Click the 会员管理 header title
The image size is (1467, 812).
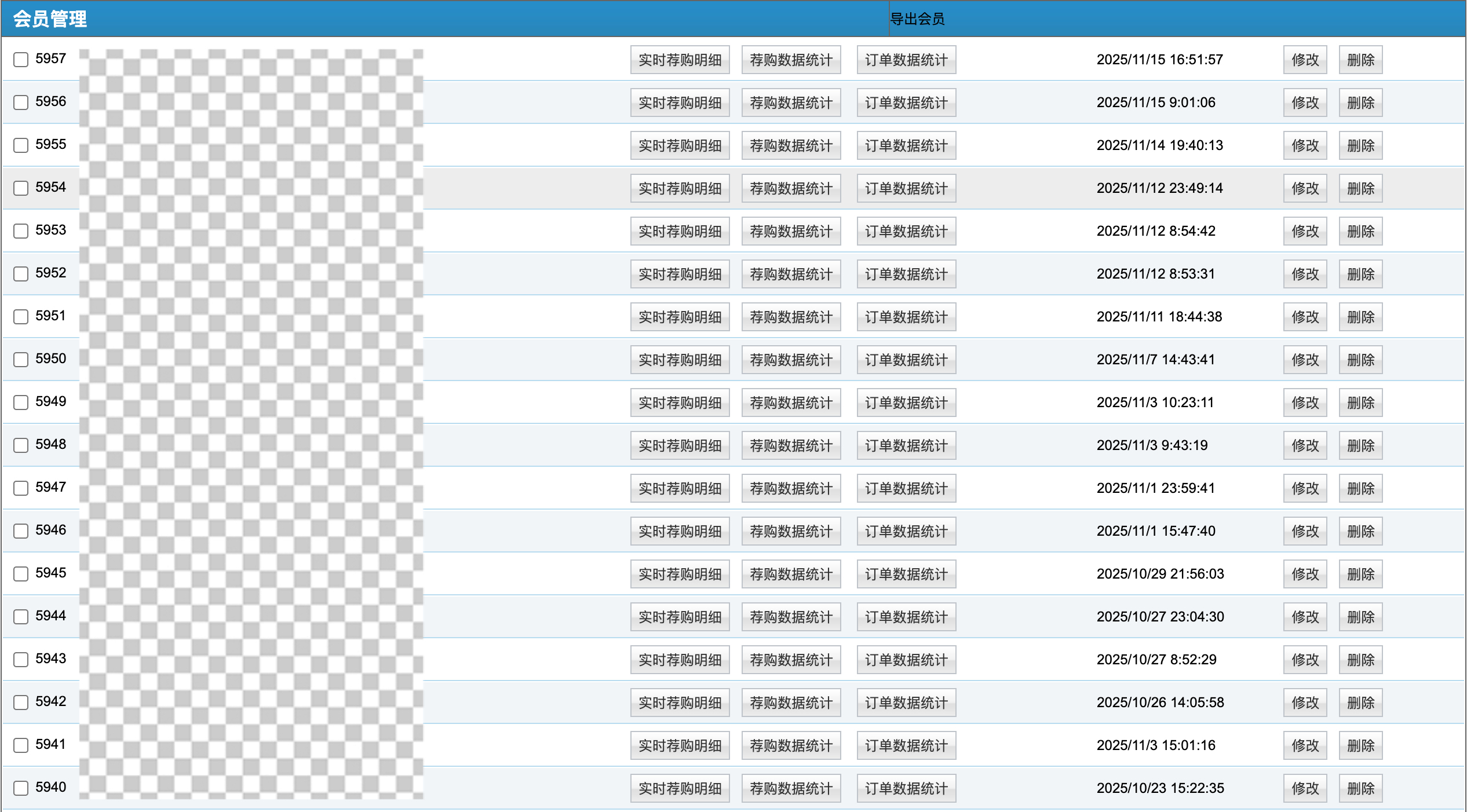click(x=50, y=19)
